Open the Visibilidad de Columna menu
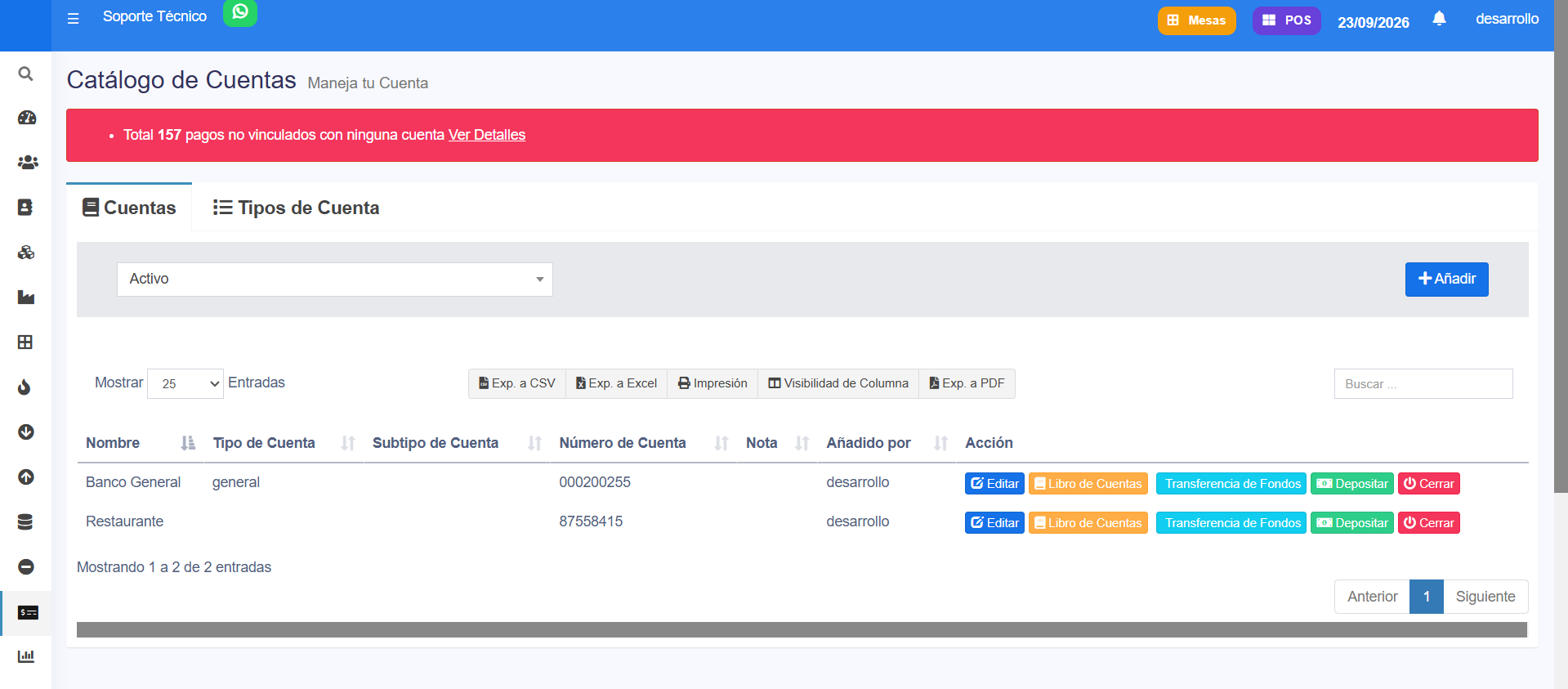Image resolution: width=1568 pixels, height=689 pixels. [x=838, y=383]
